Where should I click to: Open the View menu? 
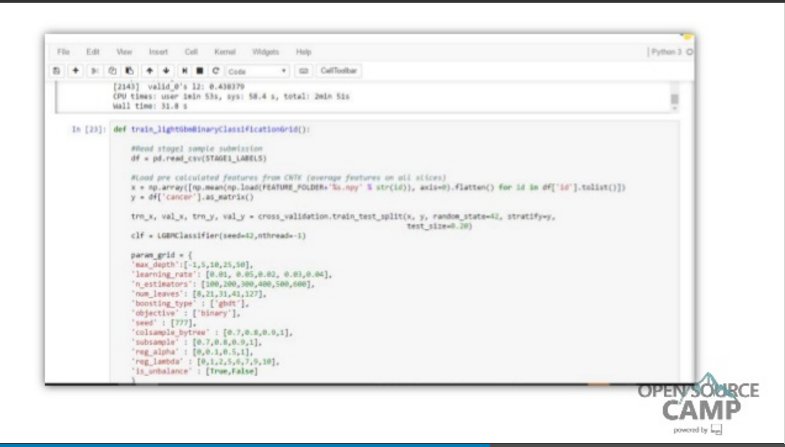tap(124, 52)
